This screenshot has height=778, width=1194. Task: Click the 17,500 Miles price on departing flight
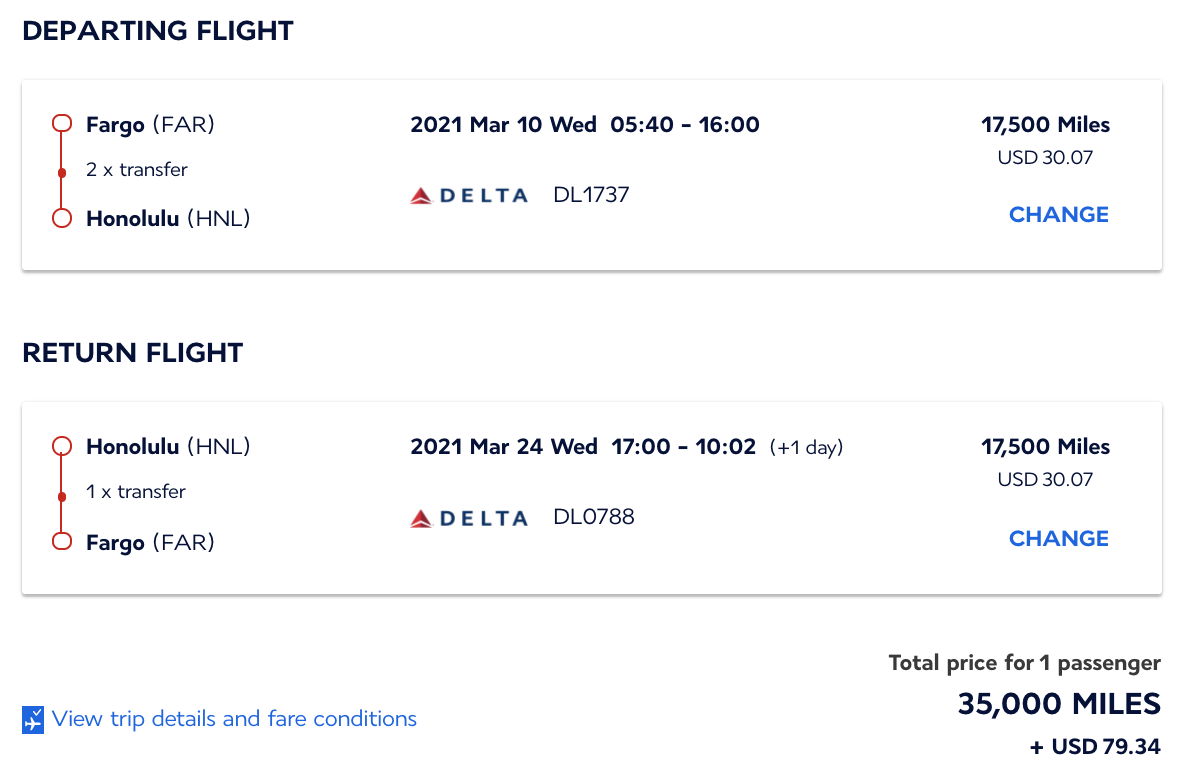pyautogui.click(x=1045, y=124)
